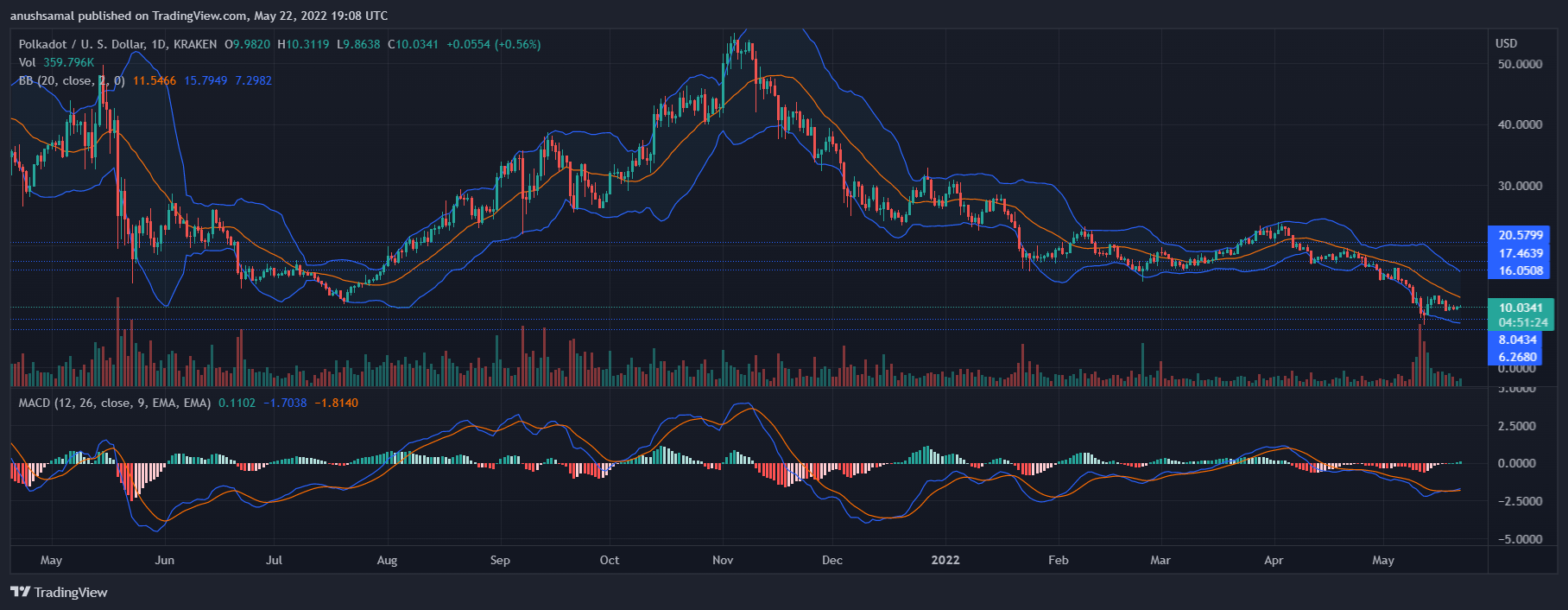This screenshot has width=1568, height=610.
Task: Select the Aug label on time axis
Action: click(387, 560)
